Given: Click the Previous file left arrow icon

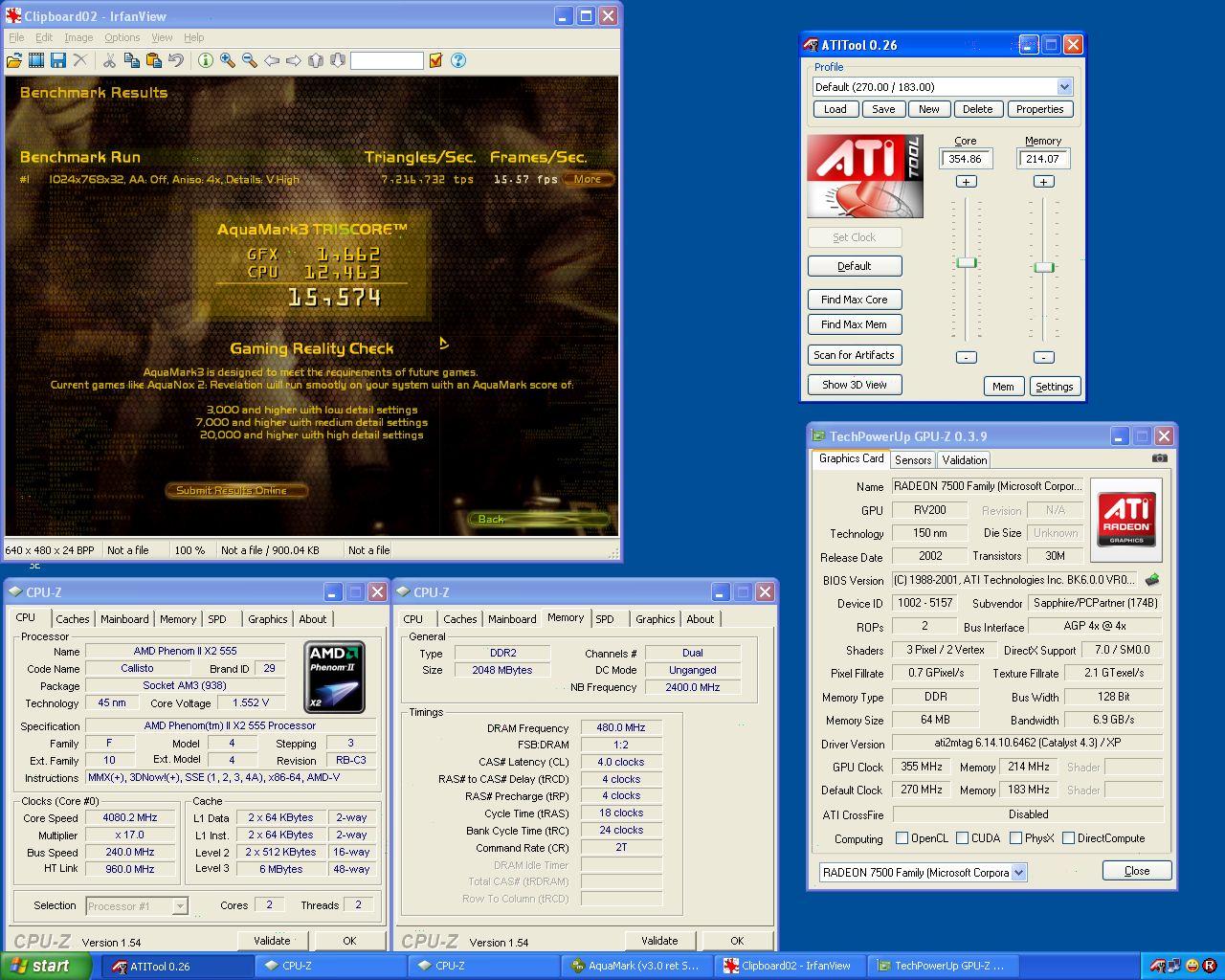Looking at the screenshot, I should pos(272,60).
